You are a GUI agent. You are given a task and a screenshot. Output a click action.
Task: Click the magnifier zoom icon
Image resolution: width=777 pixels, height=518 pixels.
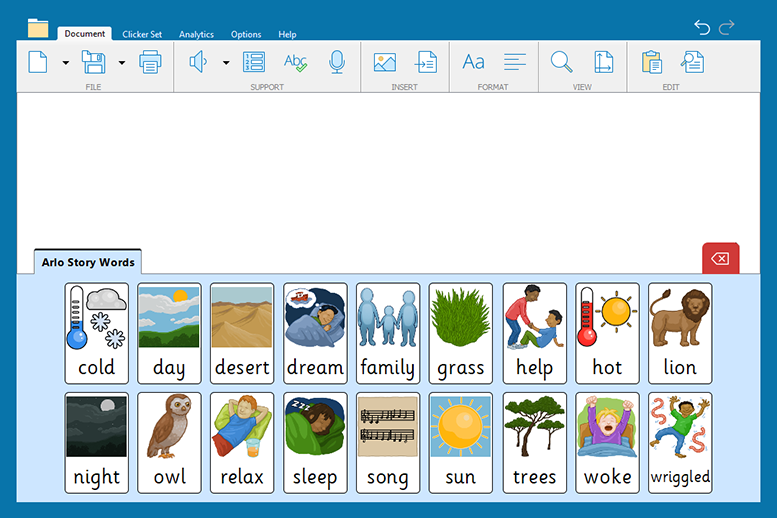[561, 62]
